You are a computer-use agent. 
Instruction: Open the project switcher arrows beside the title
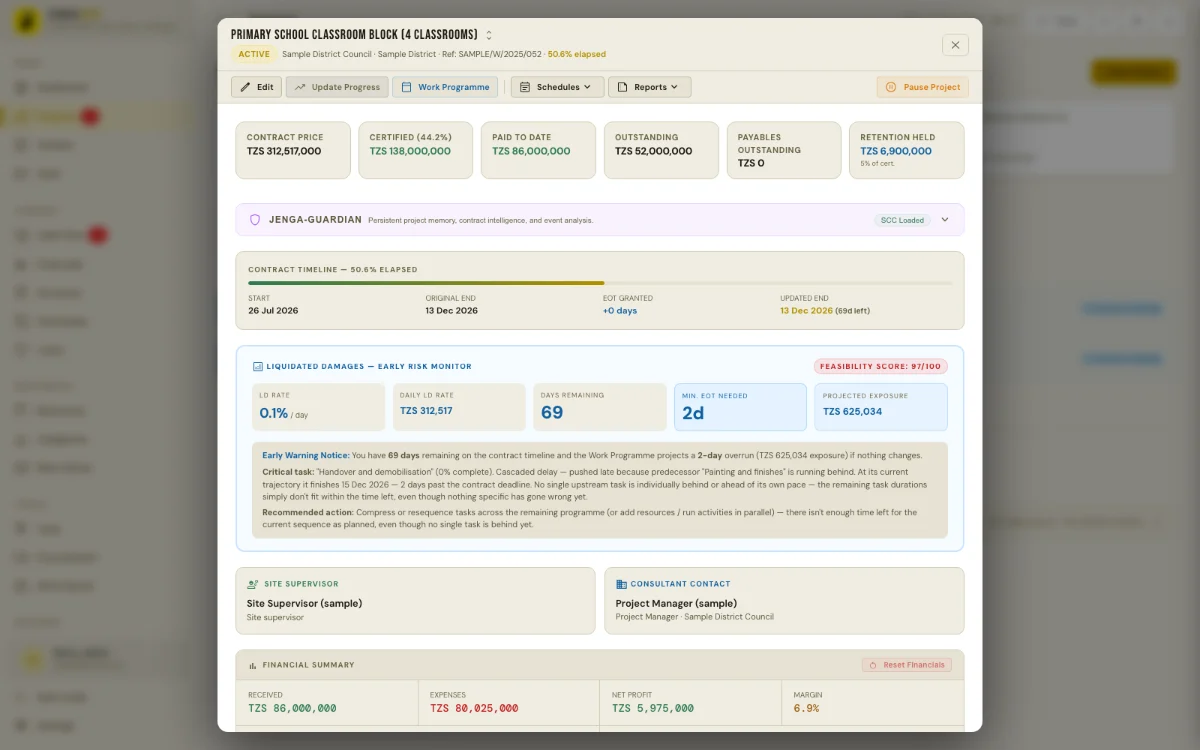(x=489, y=35)
